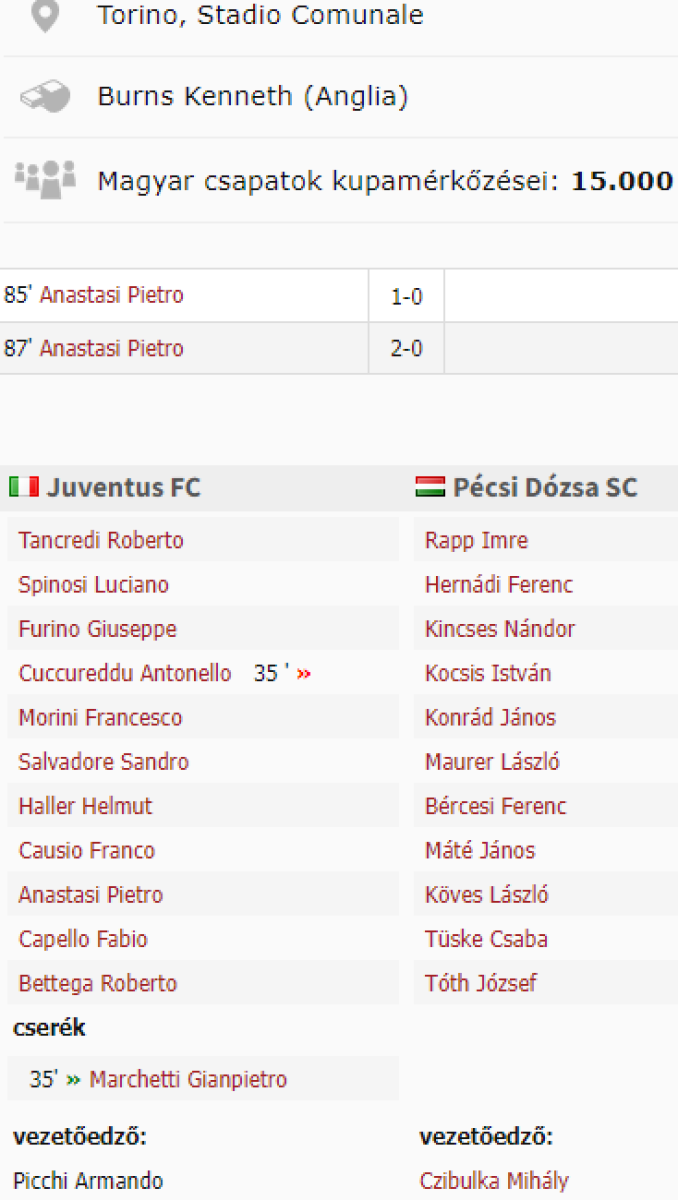Open Máté János player link
This screenshot has width=678, height=1200.
480,851
